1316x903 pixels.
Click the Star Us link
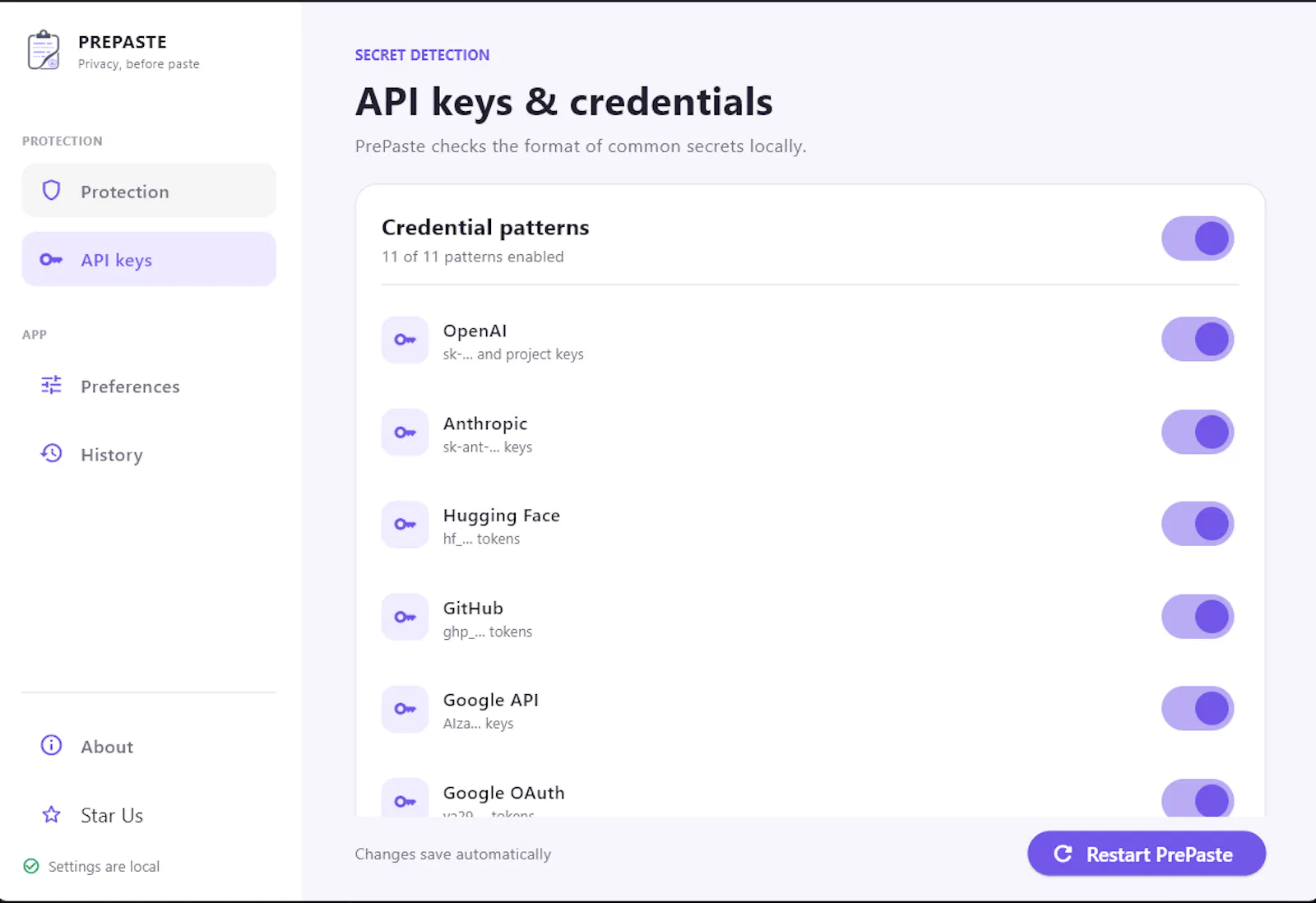click(149, 815)
